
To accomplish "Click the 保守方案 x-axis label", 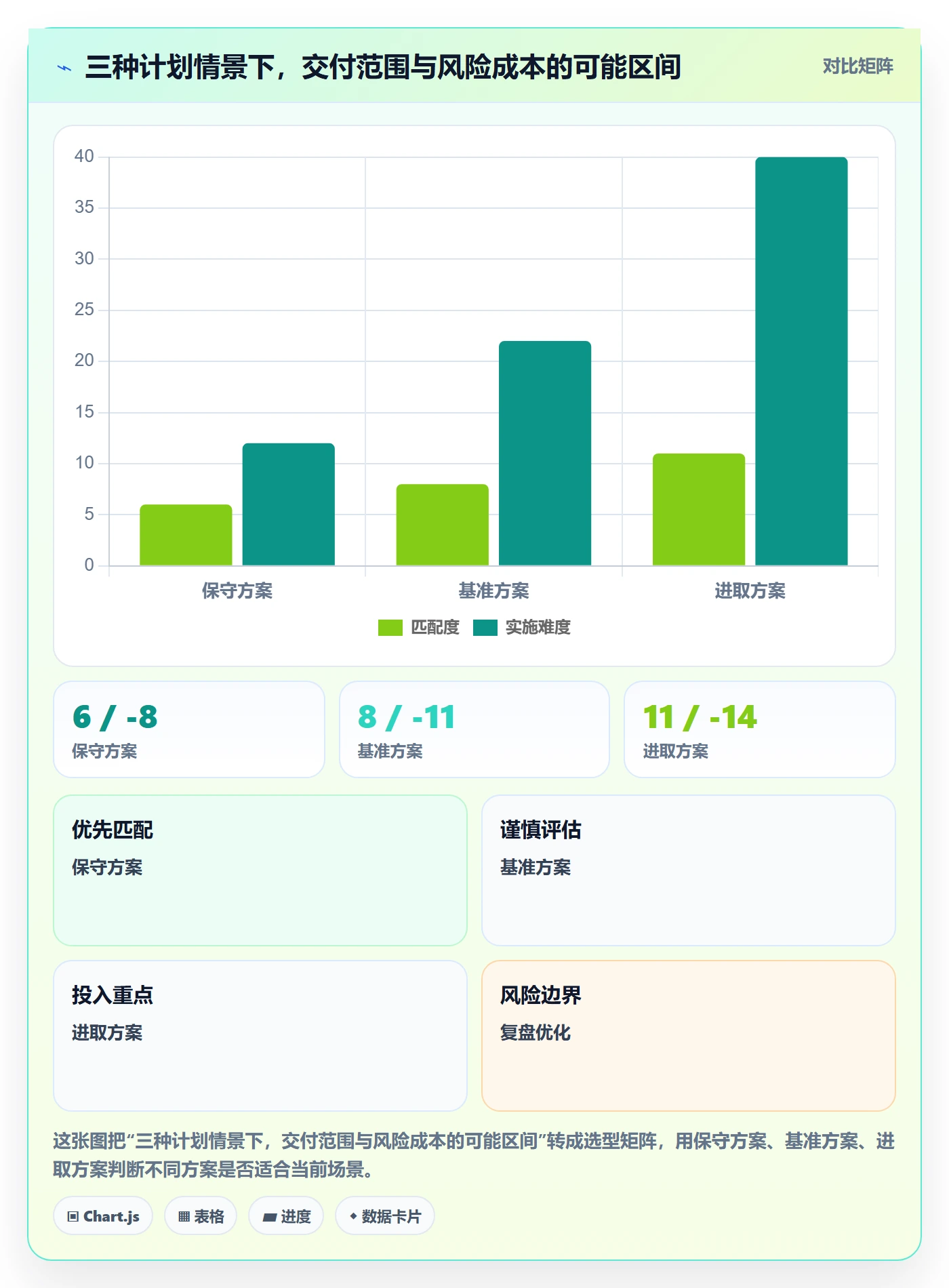I will pyautogui.click(x=237, y=591).
